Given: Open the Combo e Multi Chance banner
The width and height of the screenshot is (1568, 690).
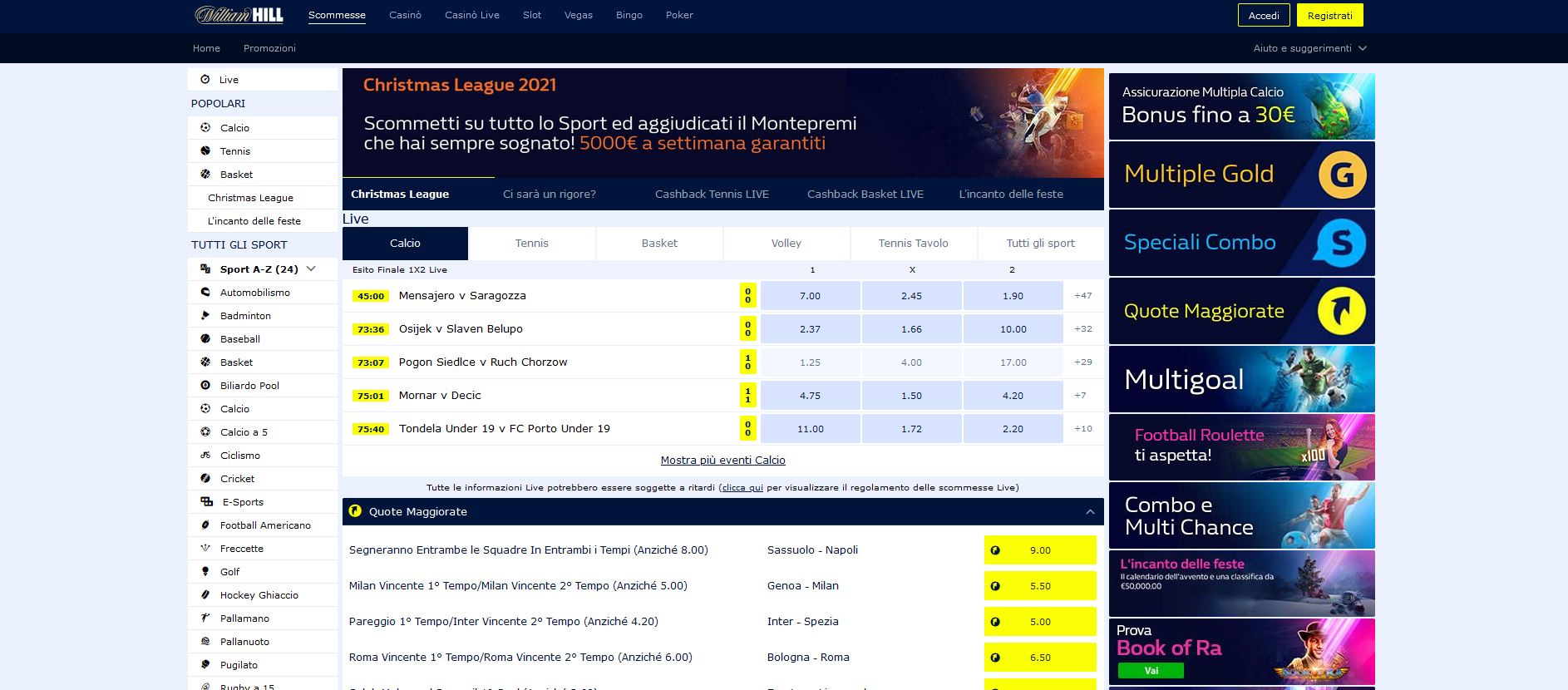Looking at the screenshot, I should [x=1241, y=515].
